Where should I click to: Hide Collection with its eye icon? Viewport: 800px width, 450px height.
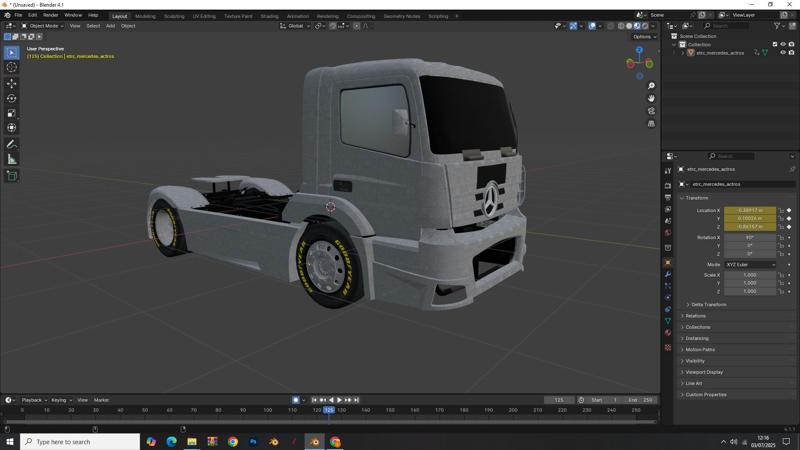click(x=783, y=44)
